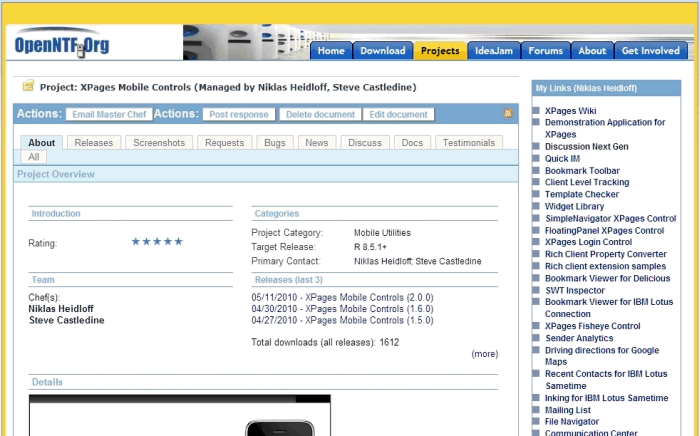Viewport: 700px width, 436px height.
Task: Open the XPages Login Control link
Action: tap(588, 242)
